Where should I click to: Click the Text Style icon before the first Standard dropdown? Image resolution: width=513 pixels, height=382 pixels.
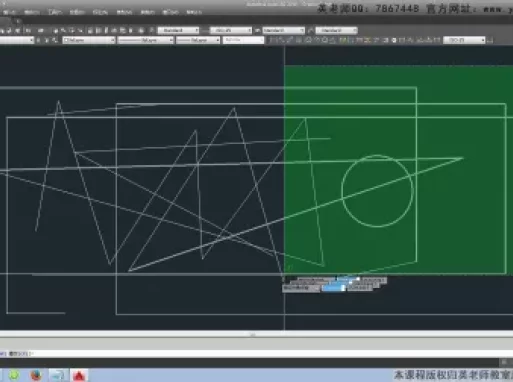pyautogui.click(x=152, y=30)
